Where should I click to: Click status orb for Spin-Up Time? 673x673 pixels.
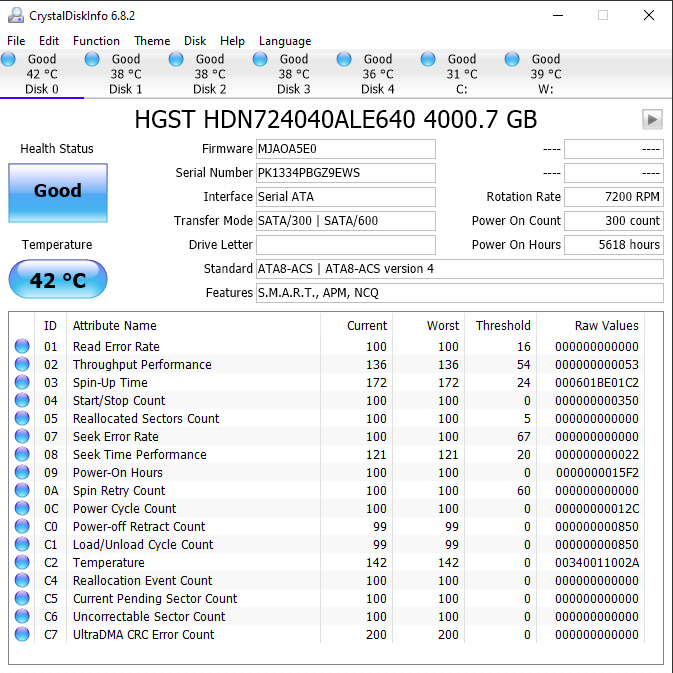pyautogui.click(x=22, y=382)
